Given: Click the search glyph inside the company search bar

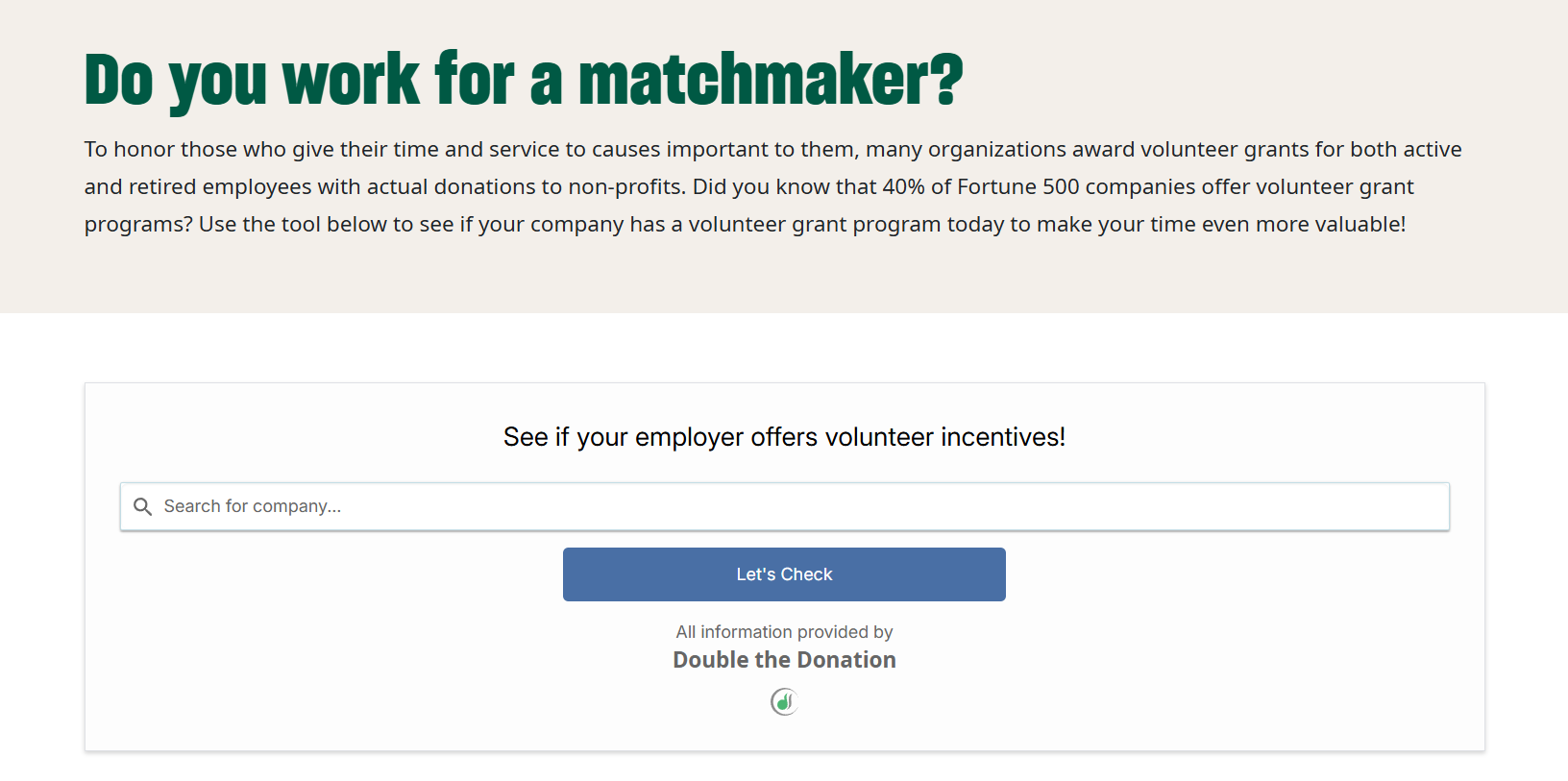Looking at the screenshot, I should [143, 506].
